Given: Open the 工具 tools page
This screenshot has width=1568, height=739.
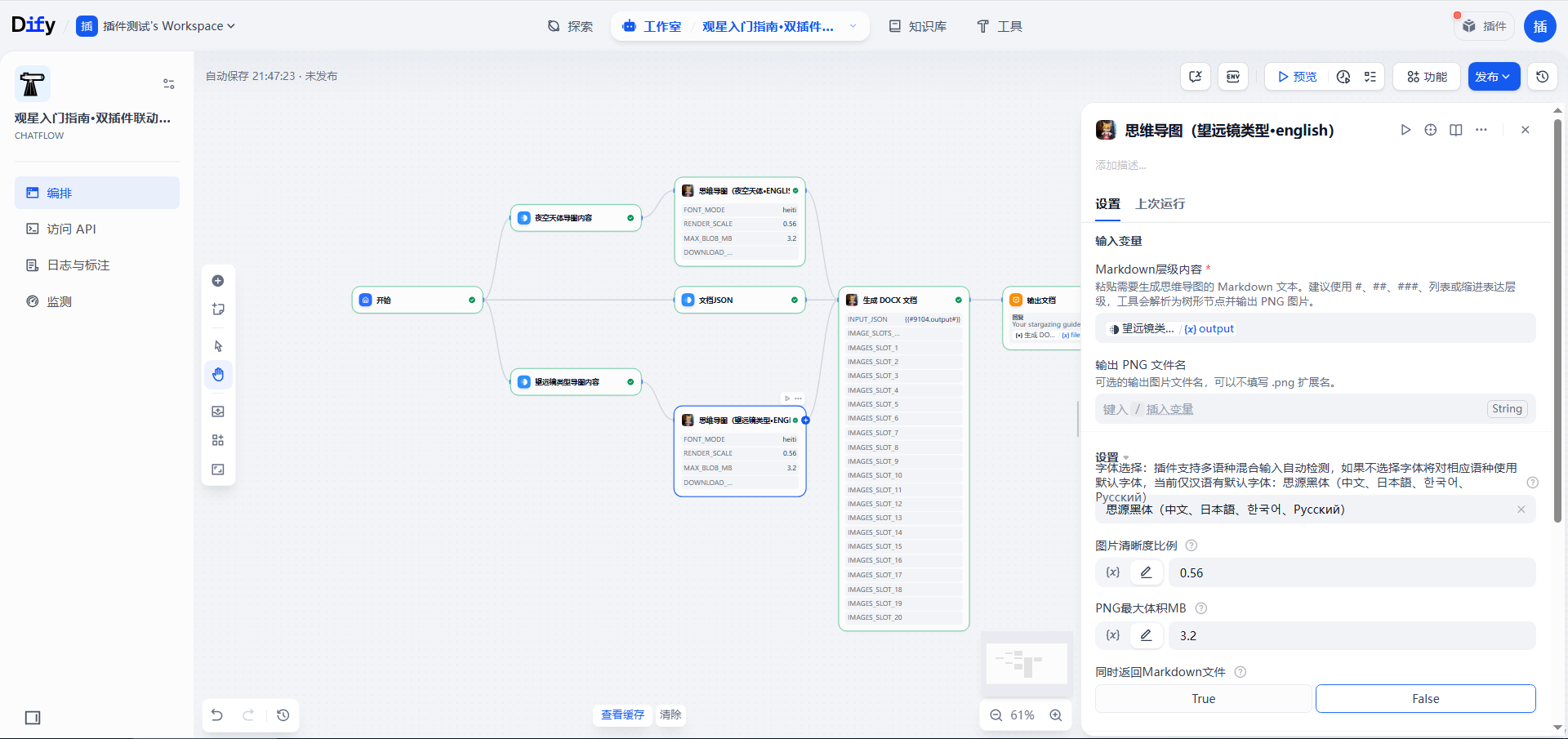Looking at the screenshot, I should (1000, 26).
